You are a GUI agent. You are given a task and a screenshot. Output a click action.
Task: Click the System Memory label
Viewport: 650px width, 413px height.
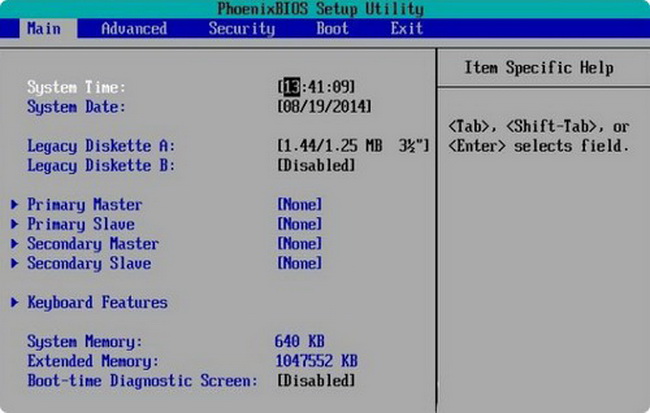pos(85,341)
